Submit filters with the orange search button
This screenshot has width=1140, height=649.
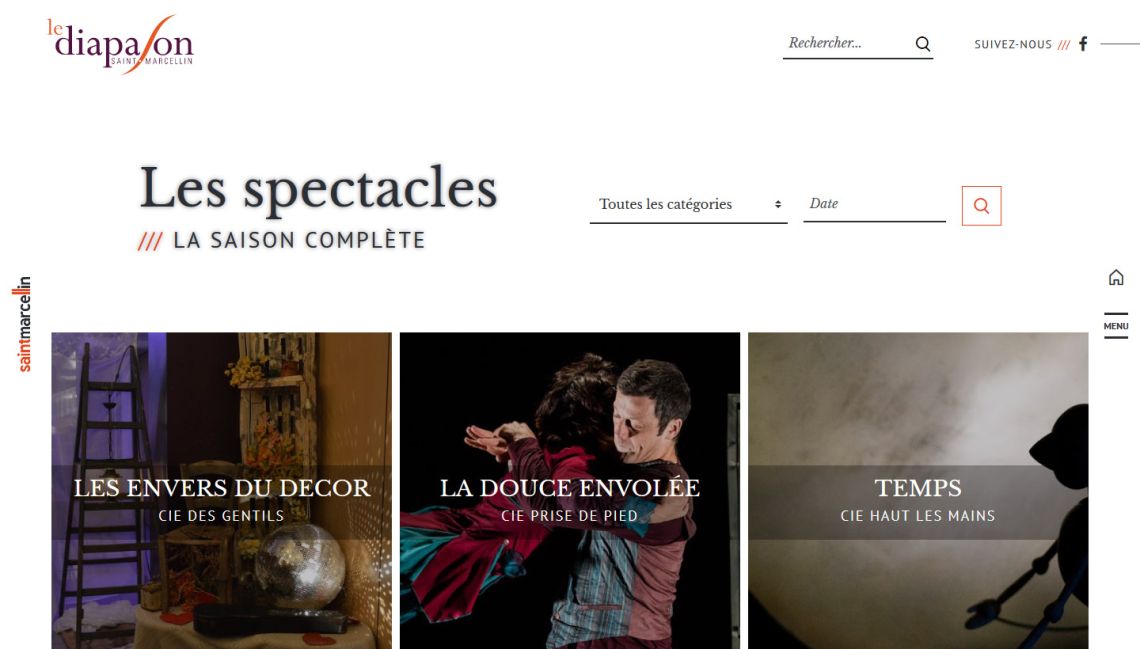[x=982, y=206]
